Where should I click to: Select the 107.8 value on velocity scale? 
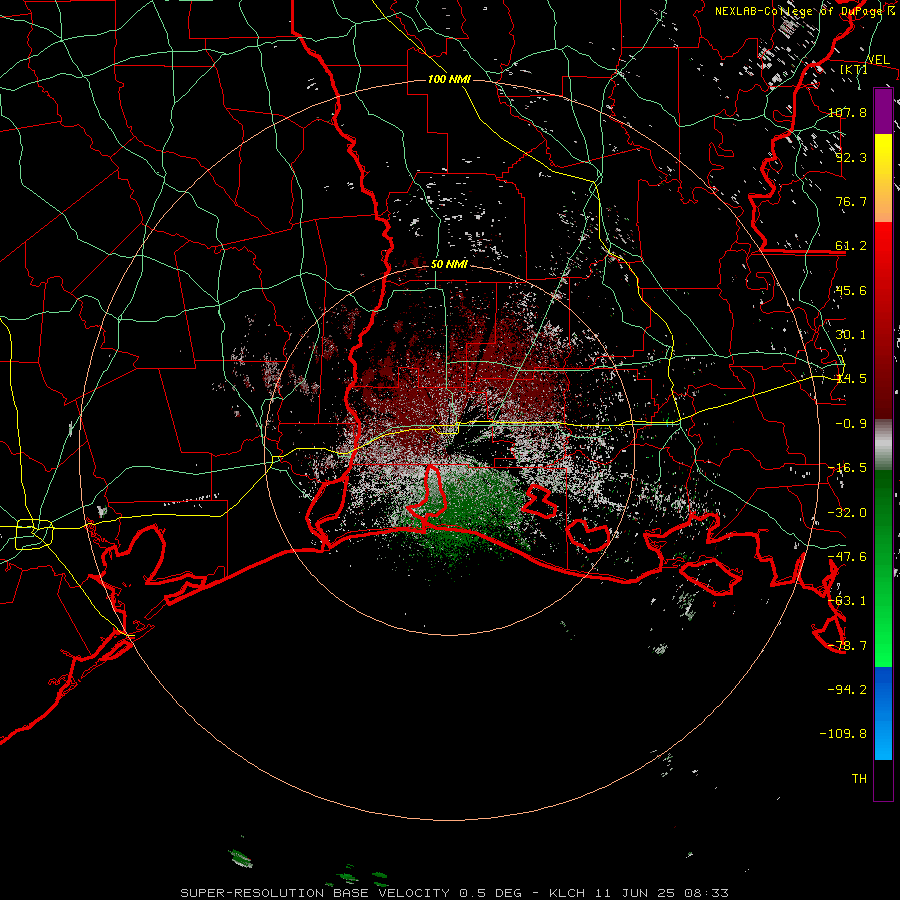pyautogui.click(x=848, y=112)
